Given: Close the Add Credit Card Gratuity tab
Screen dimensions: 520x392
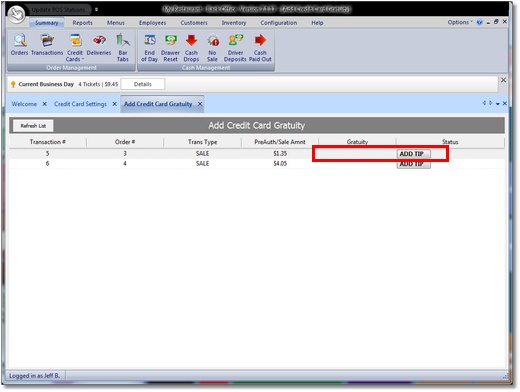Looking at the screenshot, I should (200, 104).
